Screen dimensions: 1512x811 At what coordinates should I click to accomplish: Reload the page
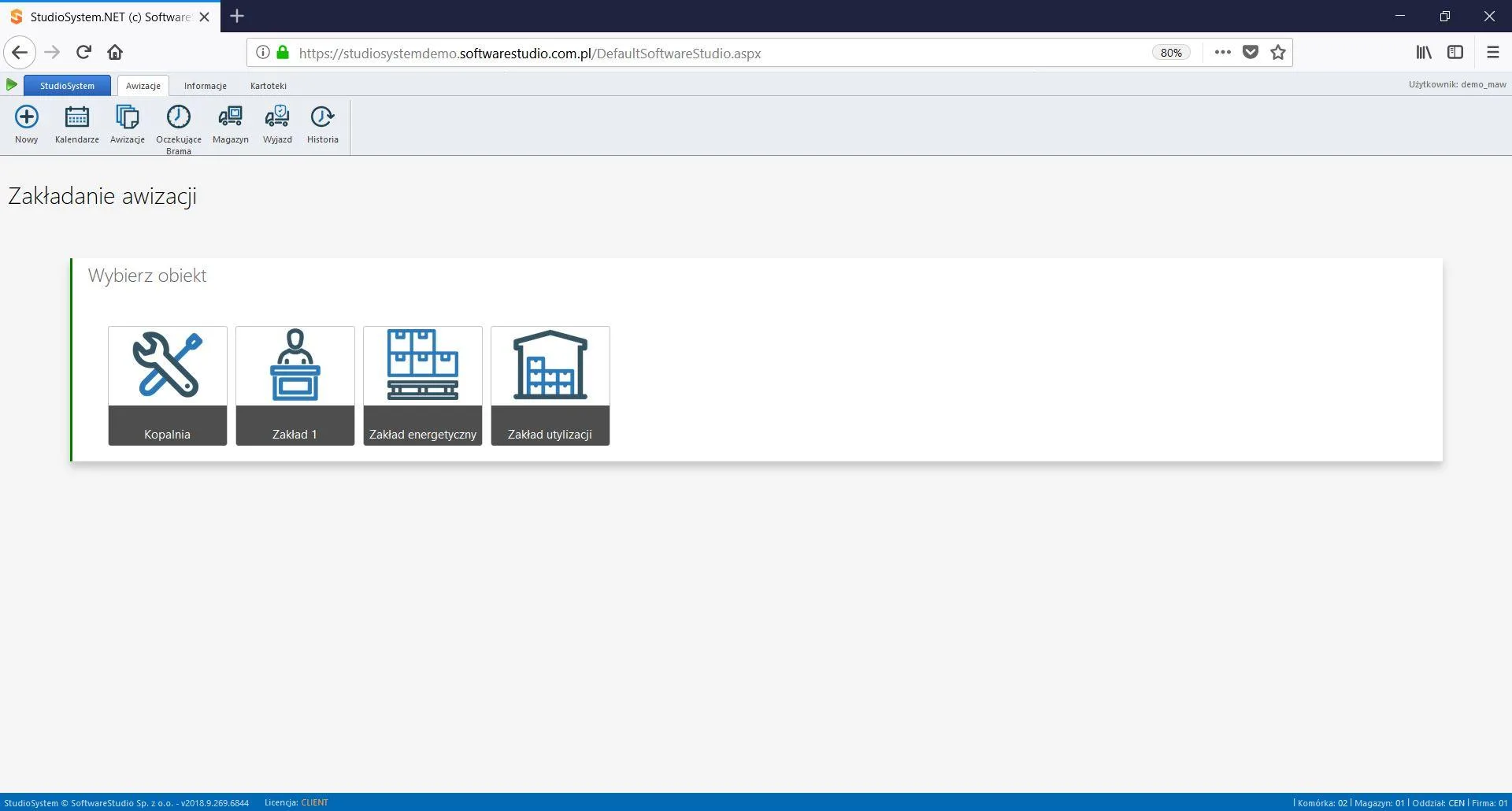(x=83, y=53)
